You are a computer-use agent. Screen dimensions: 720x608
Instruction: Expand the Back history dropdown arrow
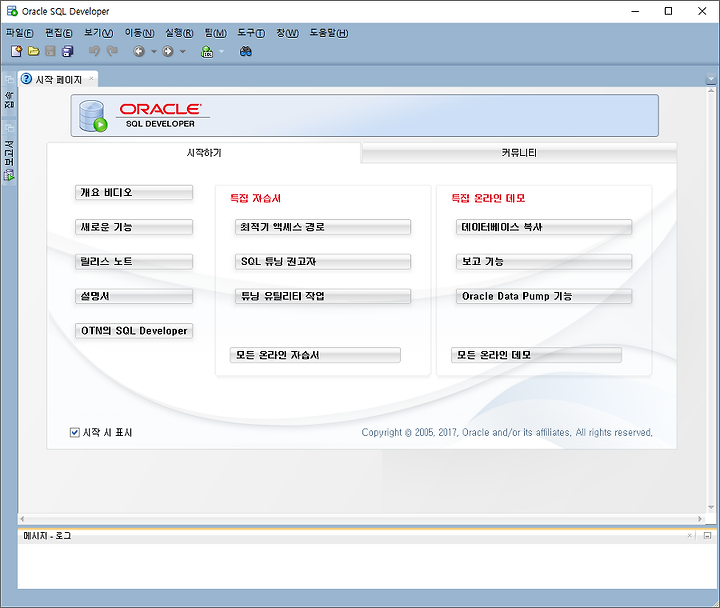click(154, 51)
